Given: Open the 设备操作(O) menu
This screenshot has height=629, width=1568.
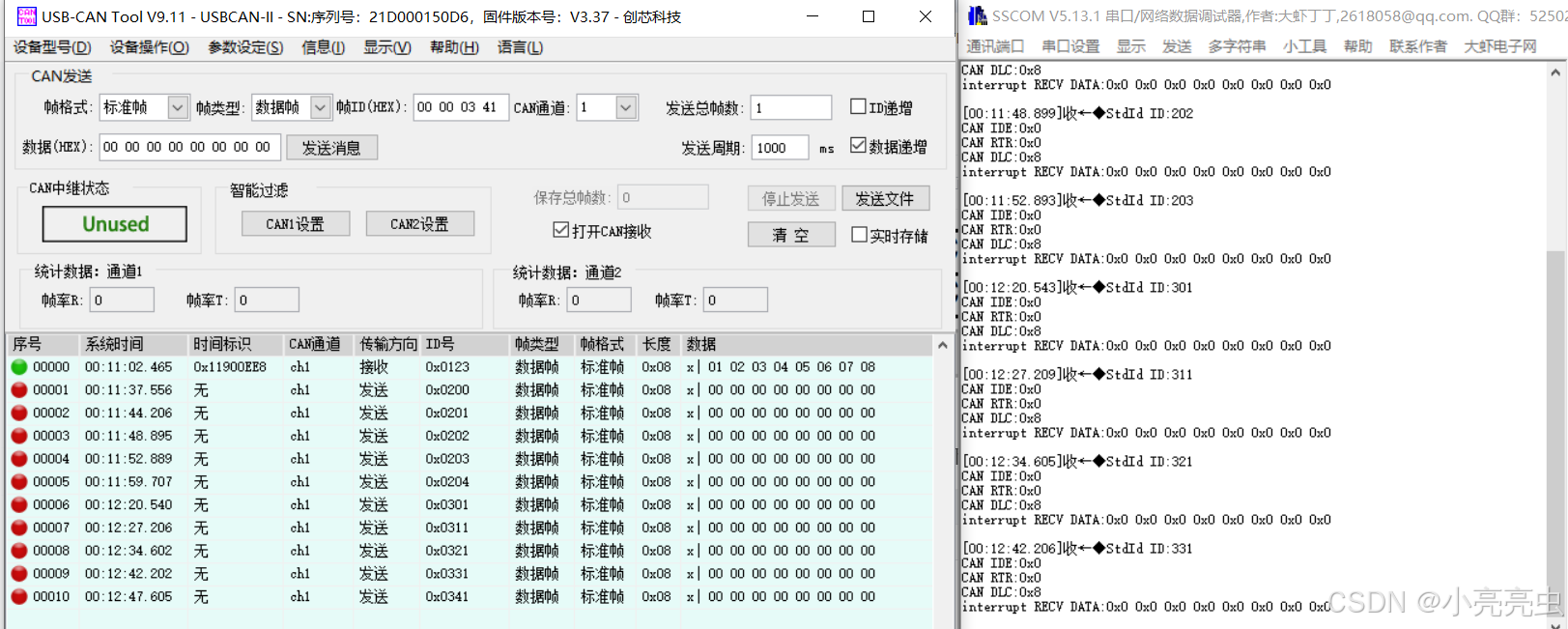Looking at the screenshot, I should (x=150, y=47).
